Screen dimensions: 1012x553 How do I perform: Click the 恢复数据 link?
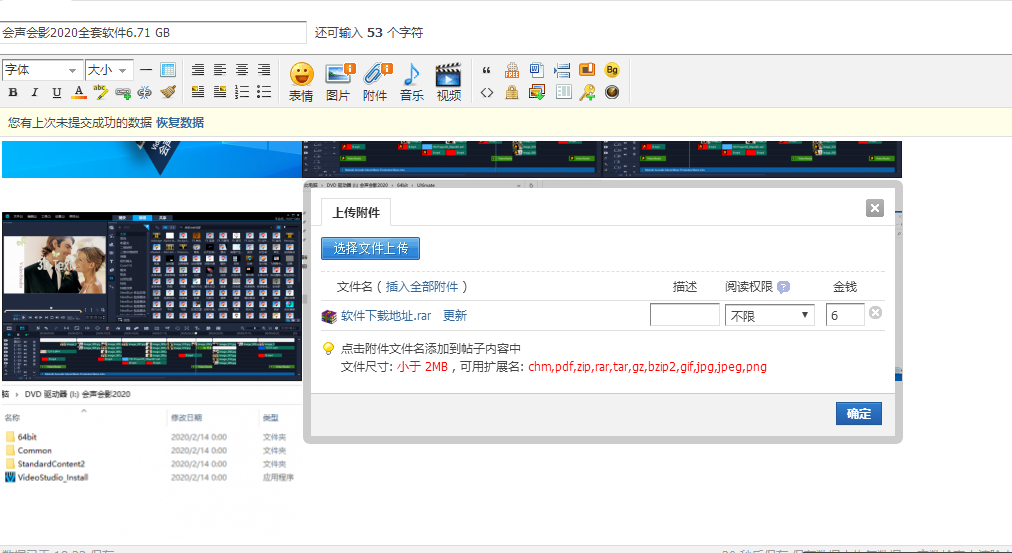(180, 123)
